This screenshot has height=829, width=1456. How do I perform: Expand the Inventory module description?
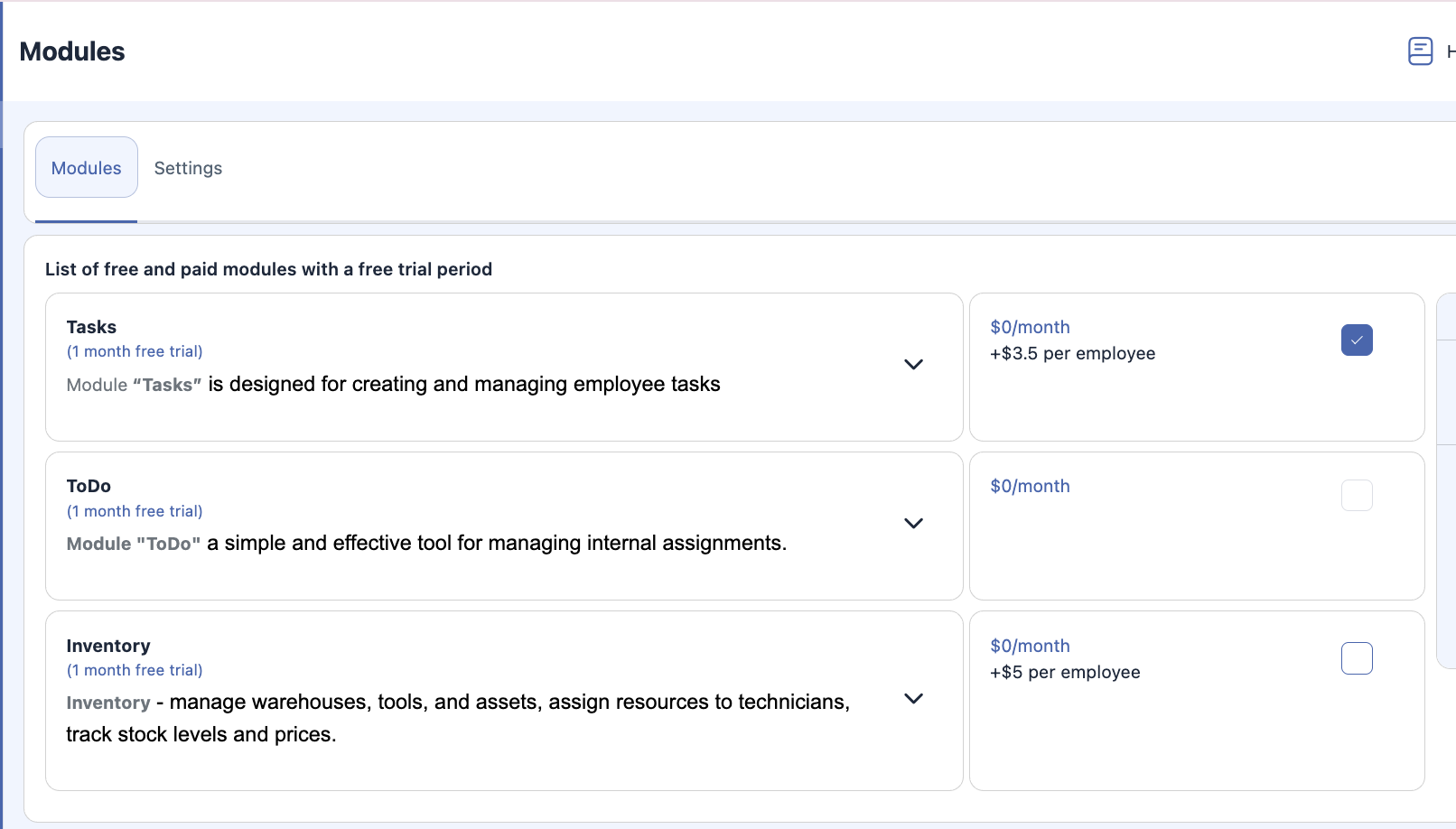pyautogui.click(x=913, y=699)
